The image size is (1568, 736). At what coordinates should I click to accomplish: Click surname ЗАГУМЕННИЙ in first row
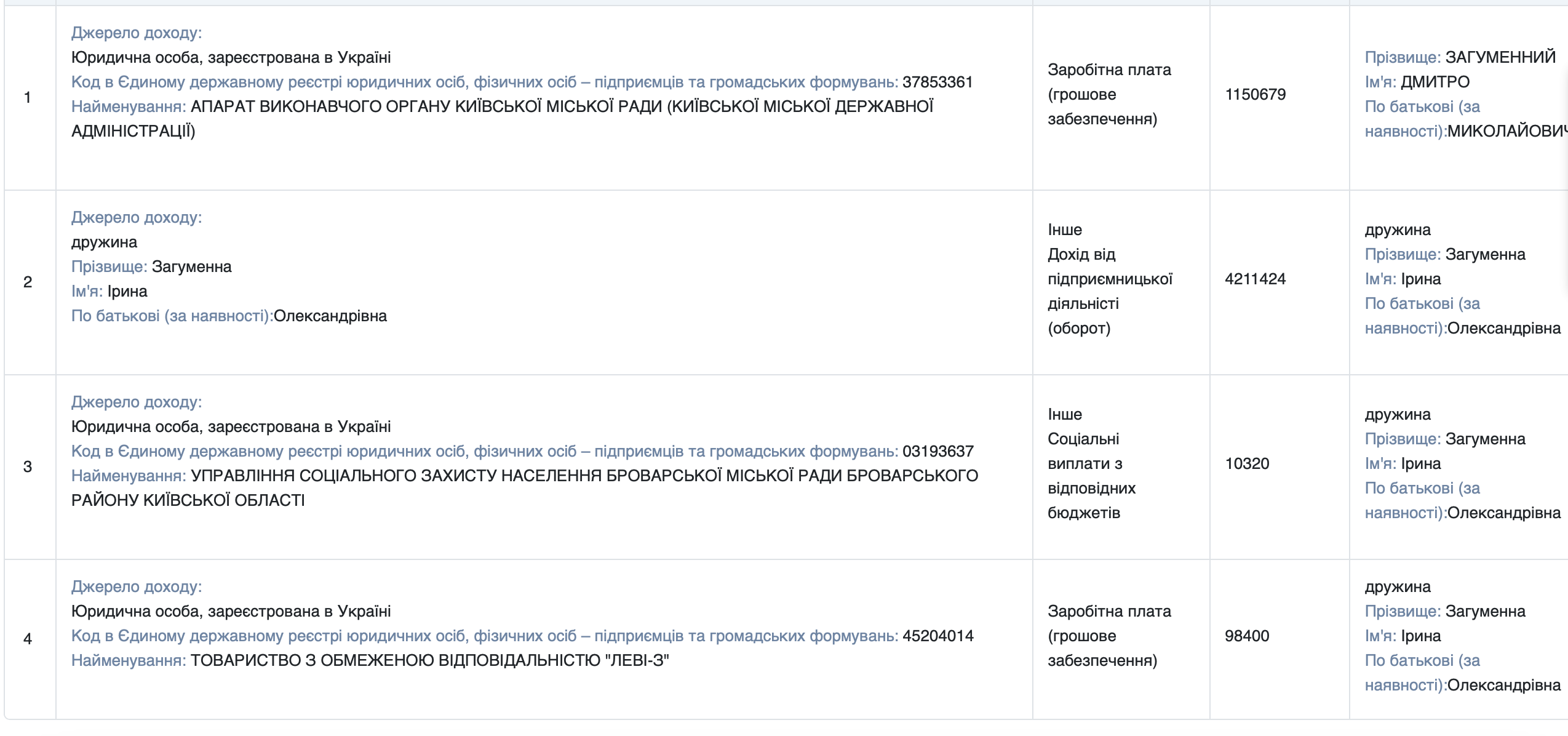click(1500, 57)
